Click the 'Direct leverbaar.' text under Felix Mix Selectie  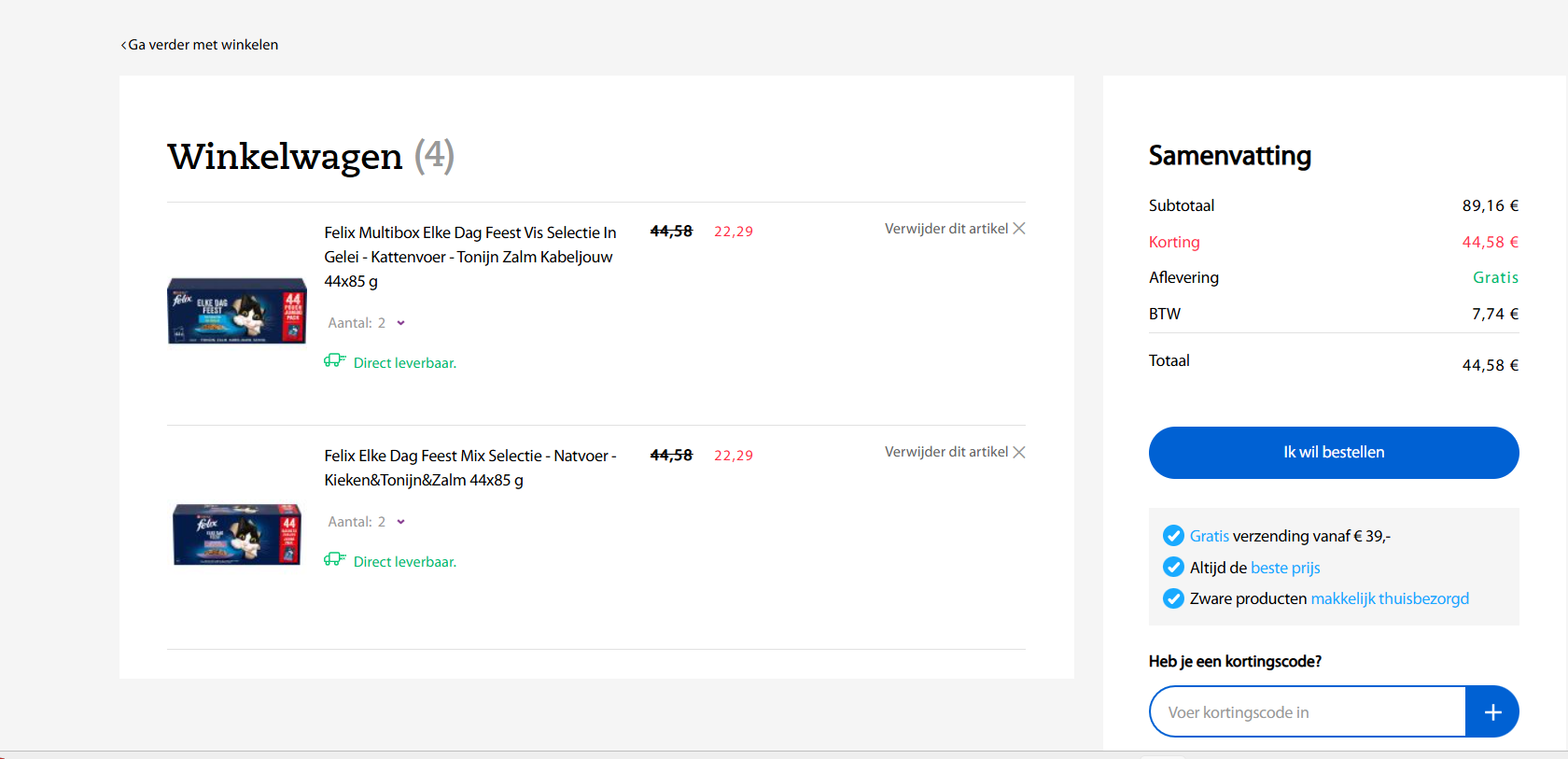(405, 562)
